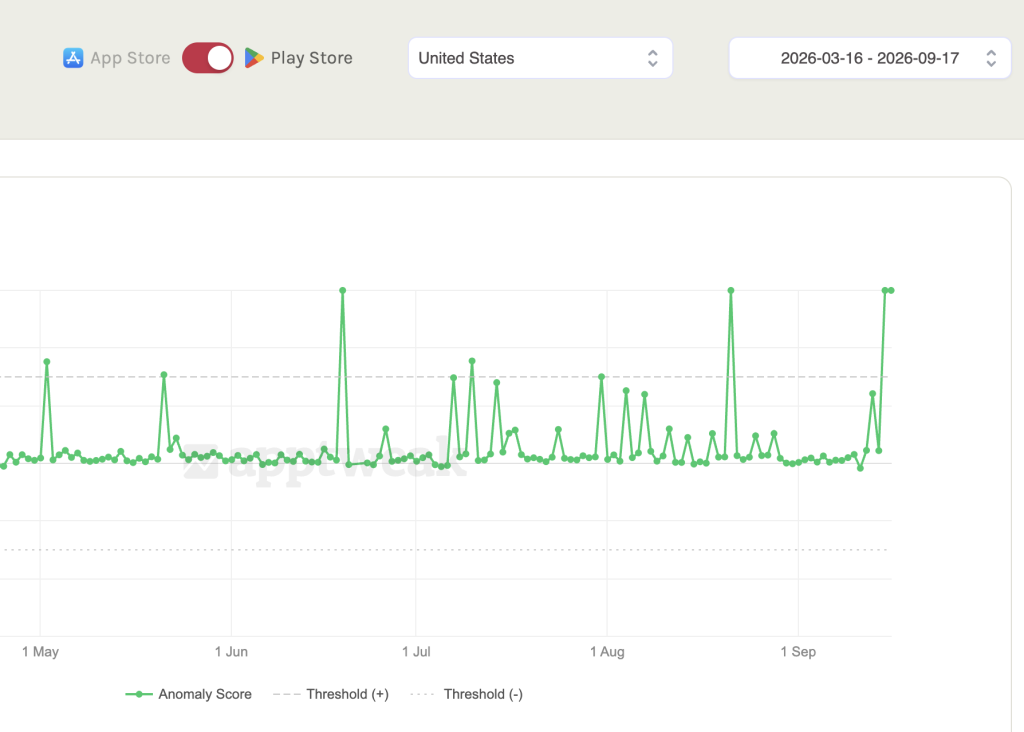Click the 1 Jun axis label
This screenshot has height=732, width=1024.
tap(231, 652)
